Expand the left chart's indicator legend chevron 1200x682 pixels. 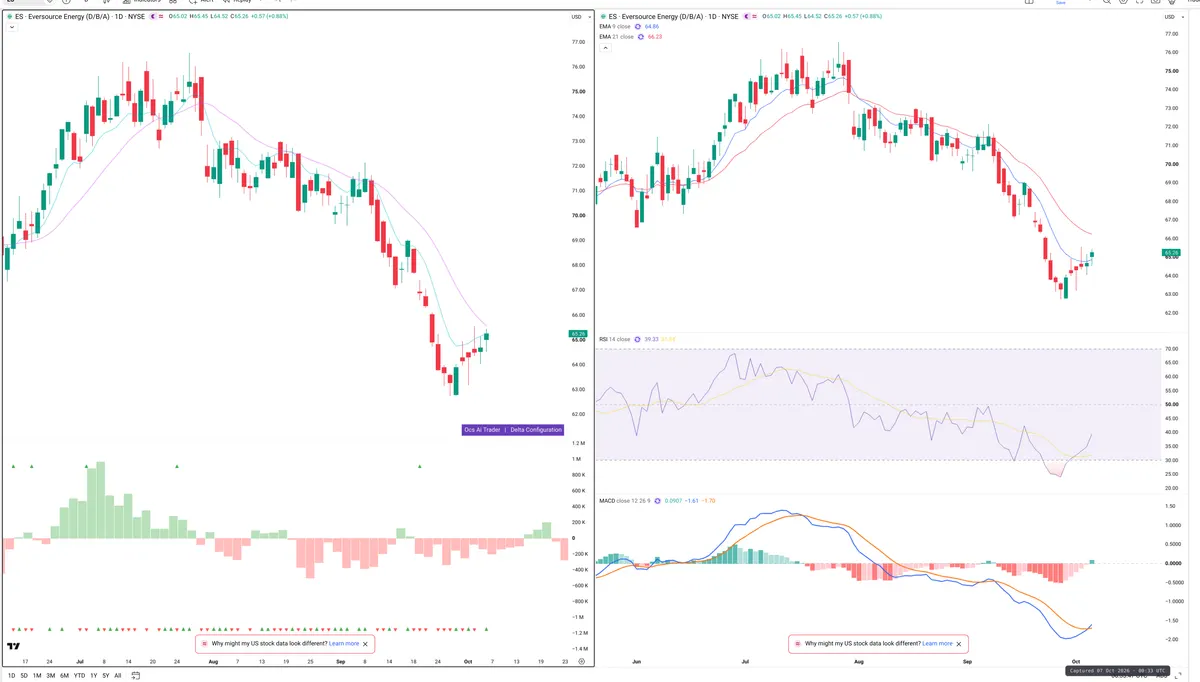click(x=11, y=28)
